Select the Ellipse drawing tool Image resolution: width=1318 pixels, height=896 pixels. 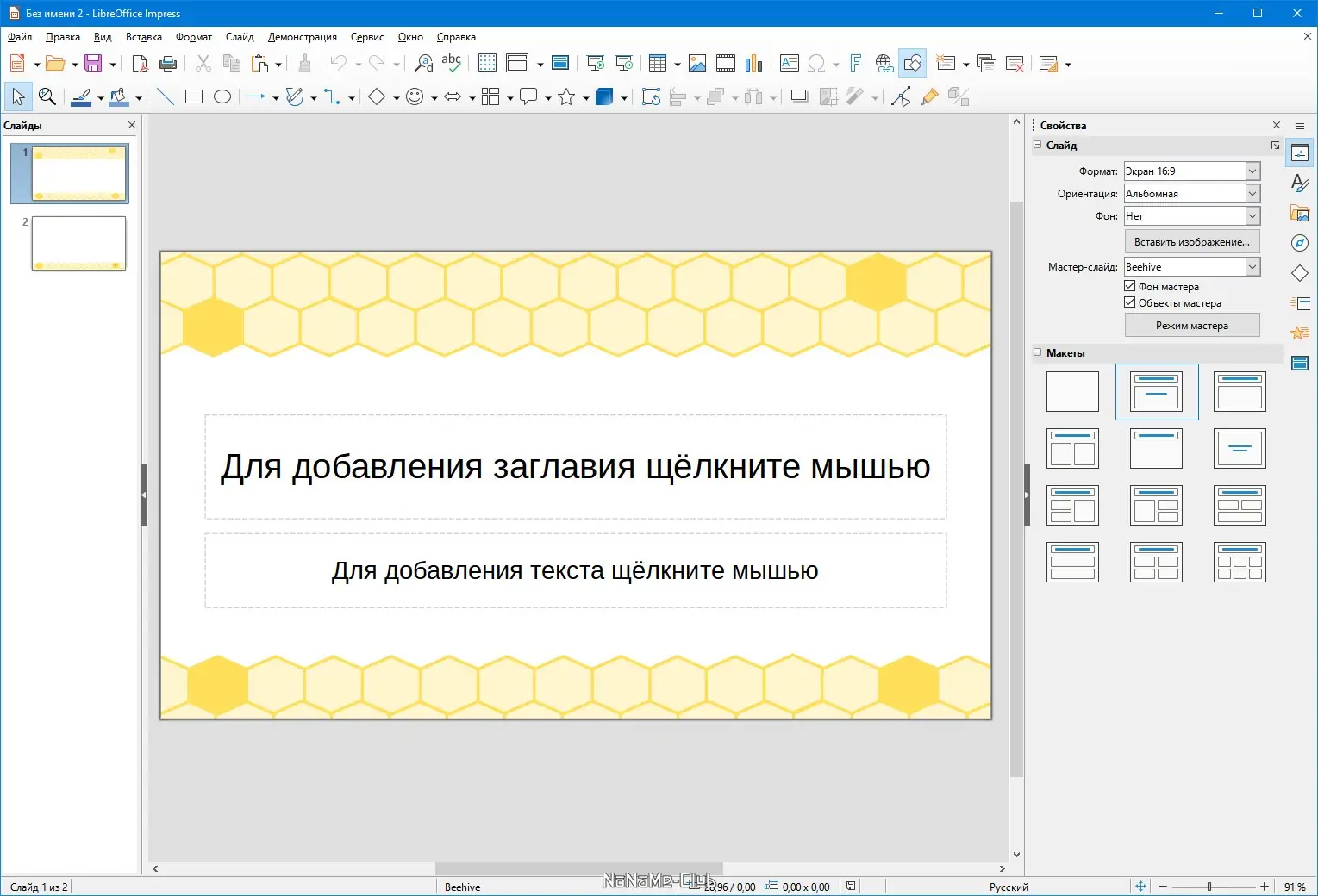click(222, 96)
